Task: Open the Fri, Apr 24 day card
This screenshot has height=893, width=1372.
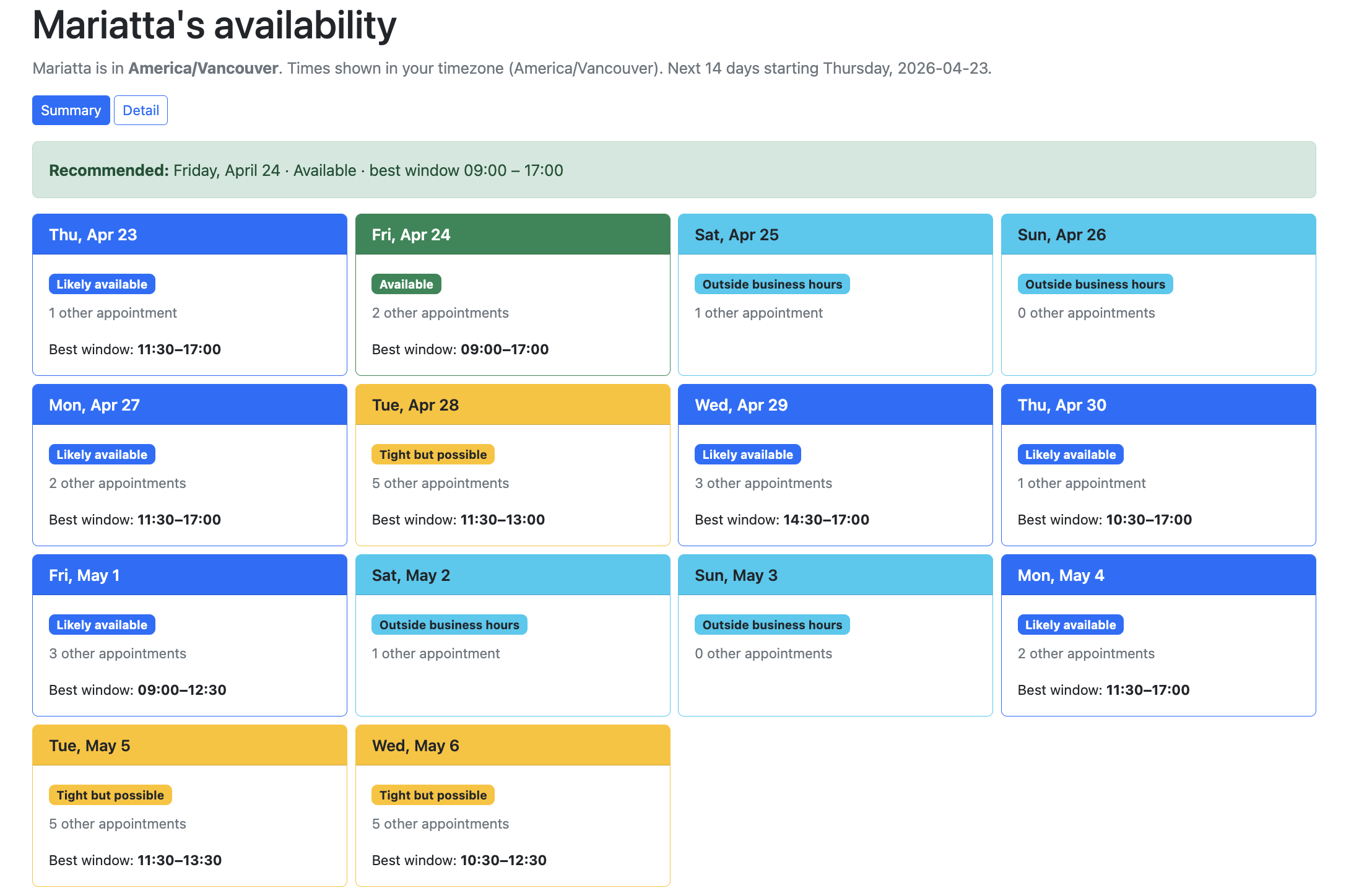Action: pyautogui.click(x=512, y=295)
